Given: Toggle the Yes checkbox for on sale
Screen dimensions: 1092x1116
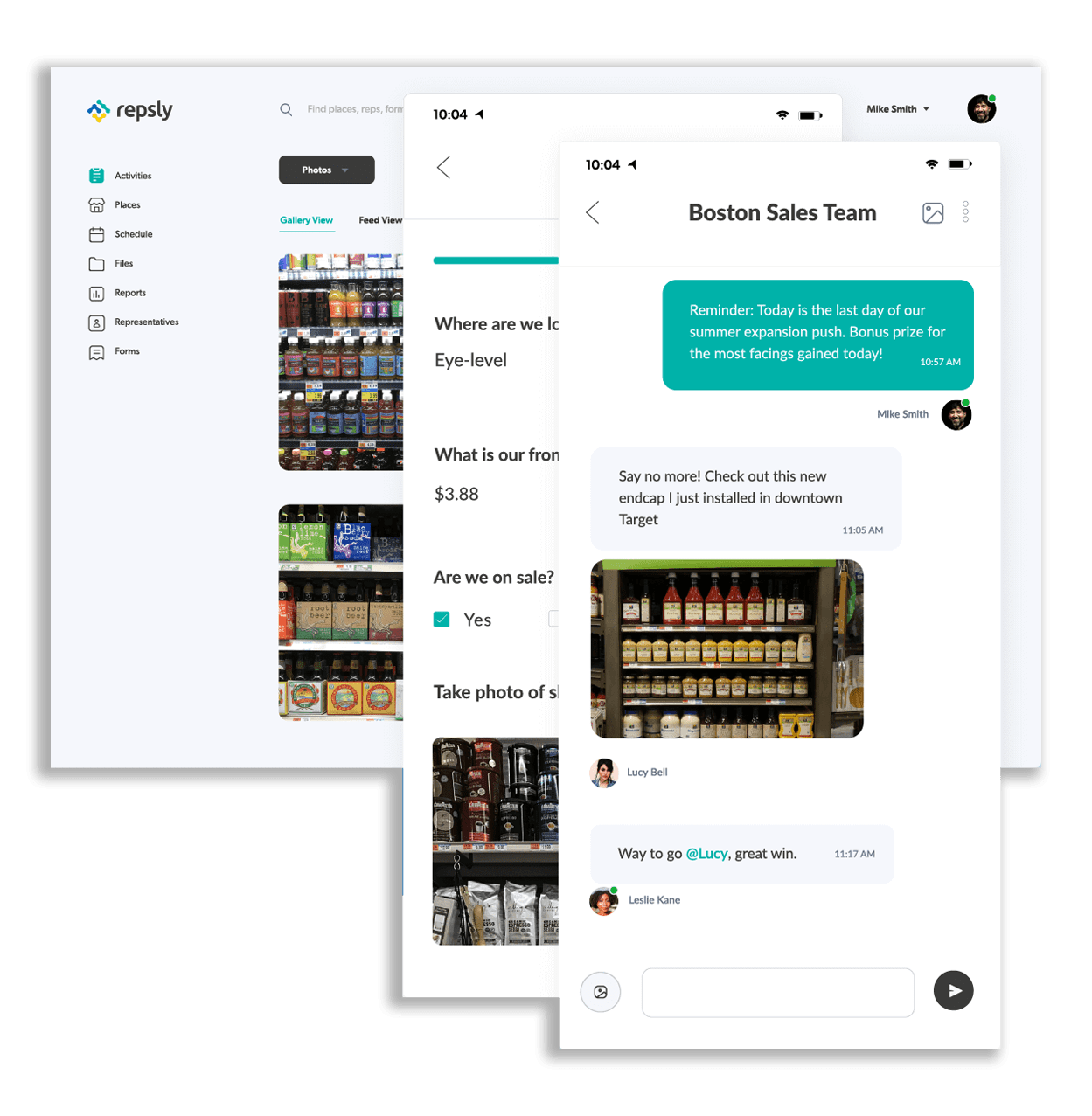Looking at the screenshot, I should [442, 620].
